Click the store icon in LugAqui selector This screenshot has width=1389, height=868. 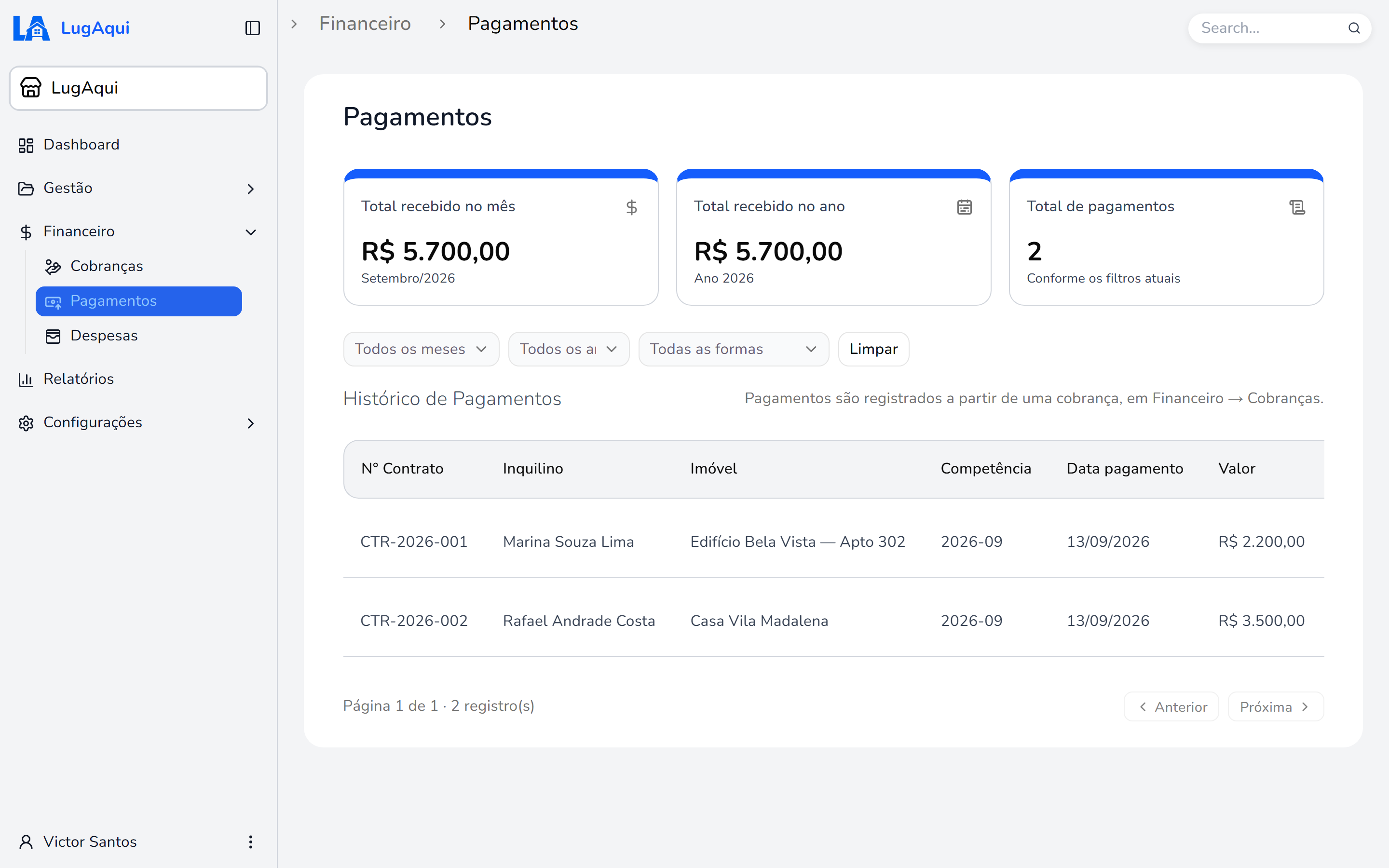[x=31, y=88]
